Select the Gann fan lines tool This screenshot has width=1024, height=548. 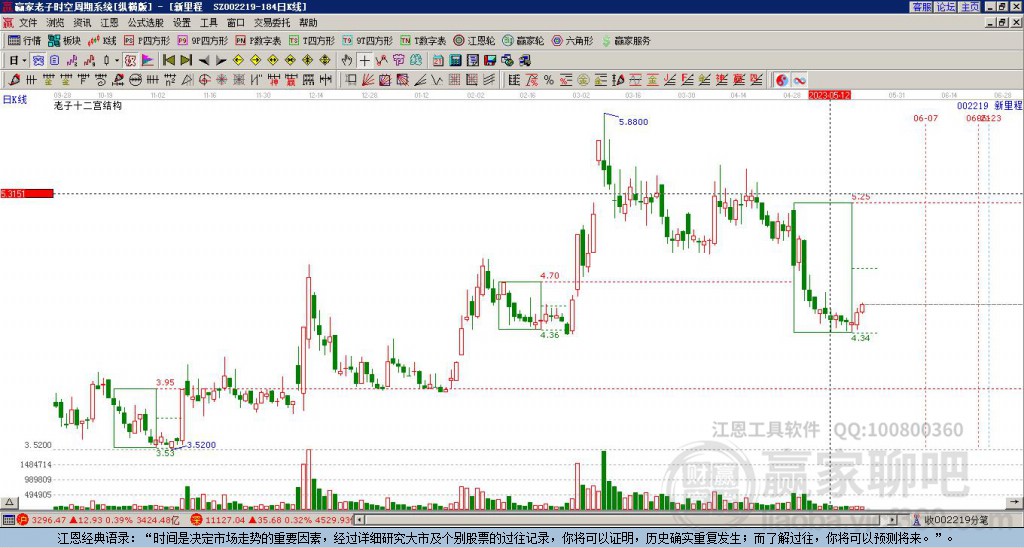coord(368,80)
